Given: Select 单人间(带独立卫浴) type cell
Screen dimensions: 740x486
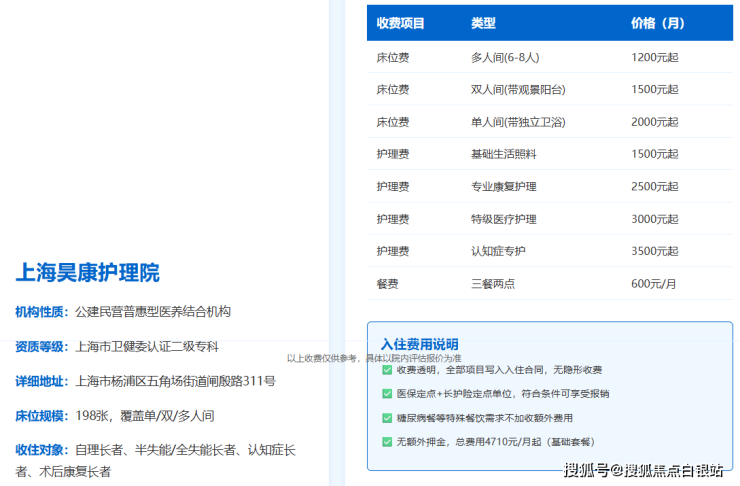Looking at the screenshot, I should [518, 122].
